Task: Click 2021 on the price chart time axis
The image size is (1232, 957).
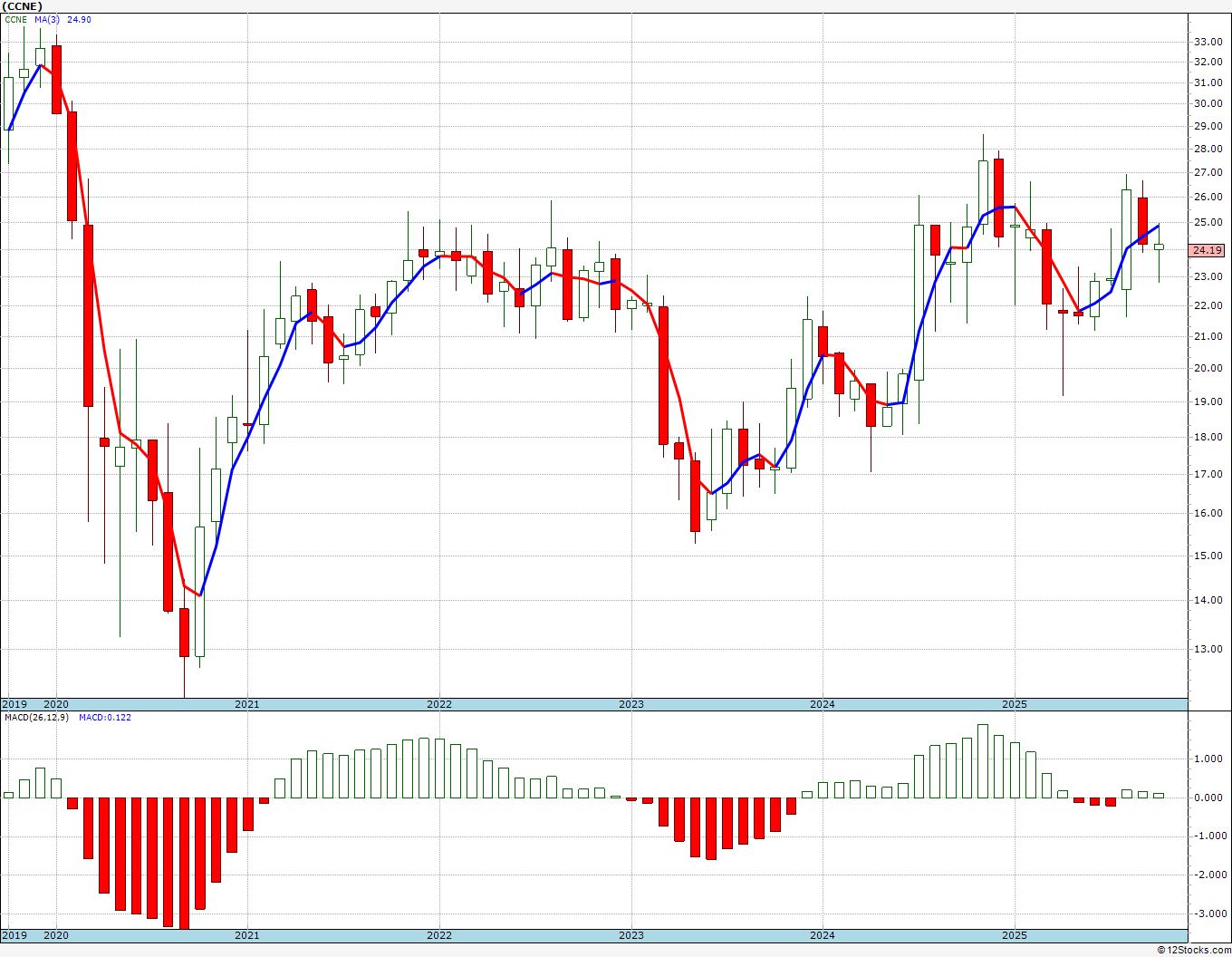Action: (247, 704)
